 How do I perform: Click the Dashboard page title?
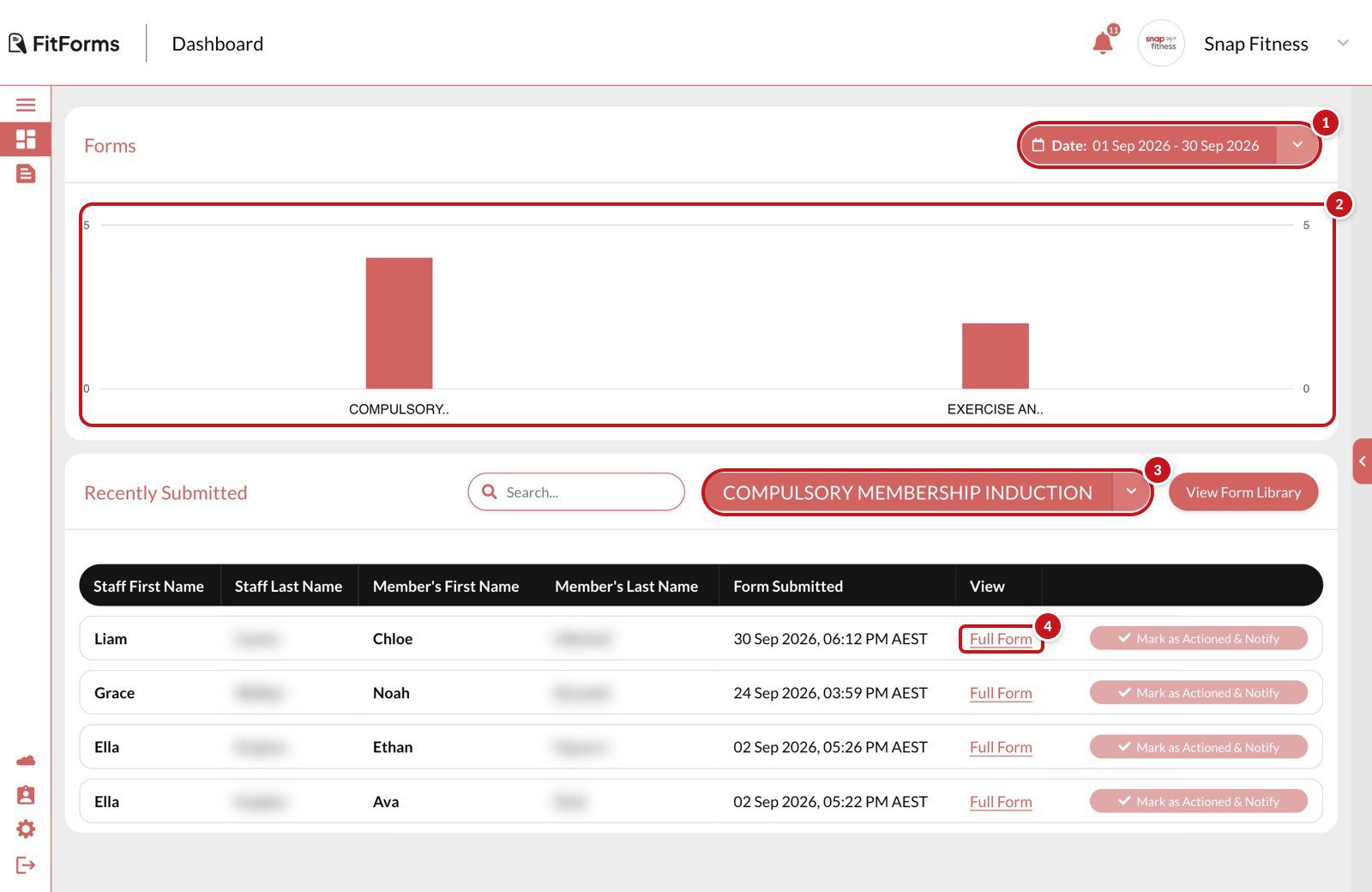coord(218,44)
